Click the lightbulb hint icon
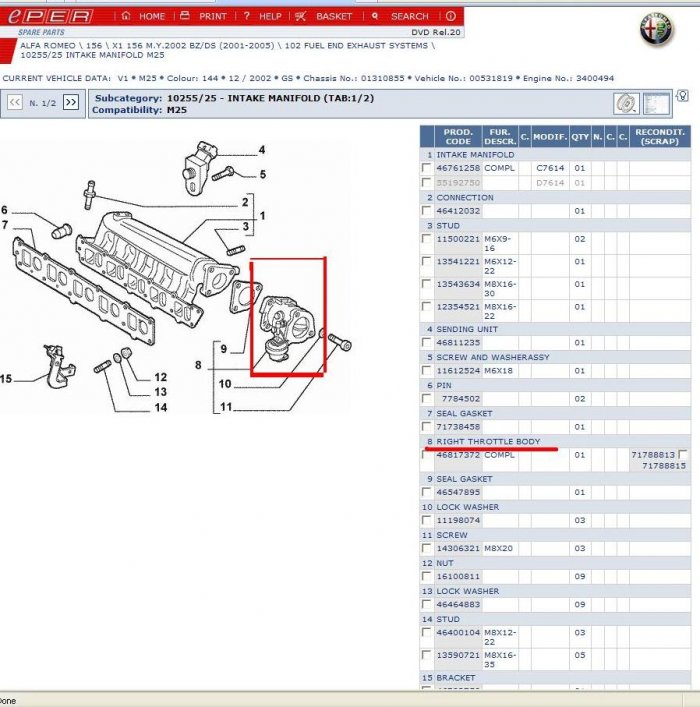Image resolution: width=700 pixels, height=707 pixels. pyautogui.click(x=683, y=96)
